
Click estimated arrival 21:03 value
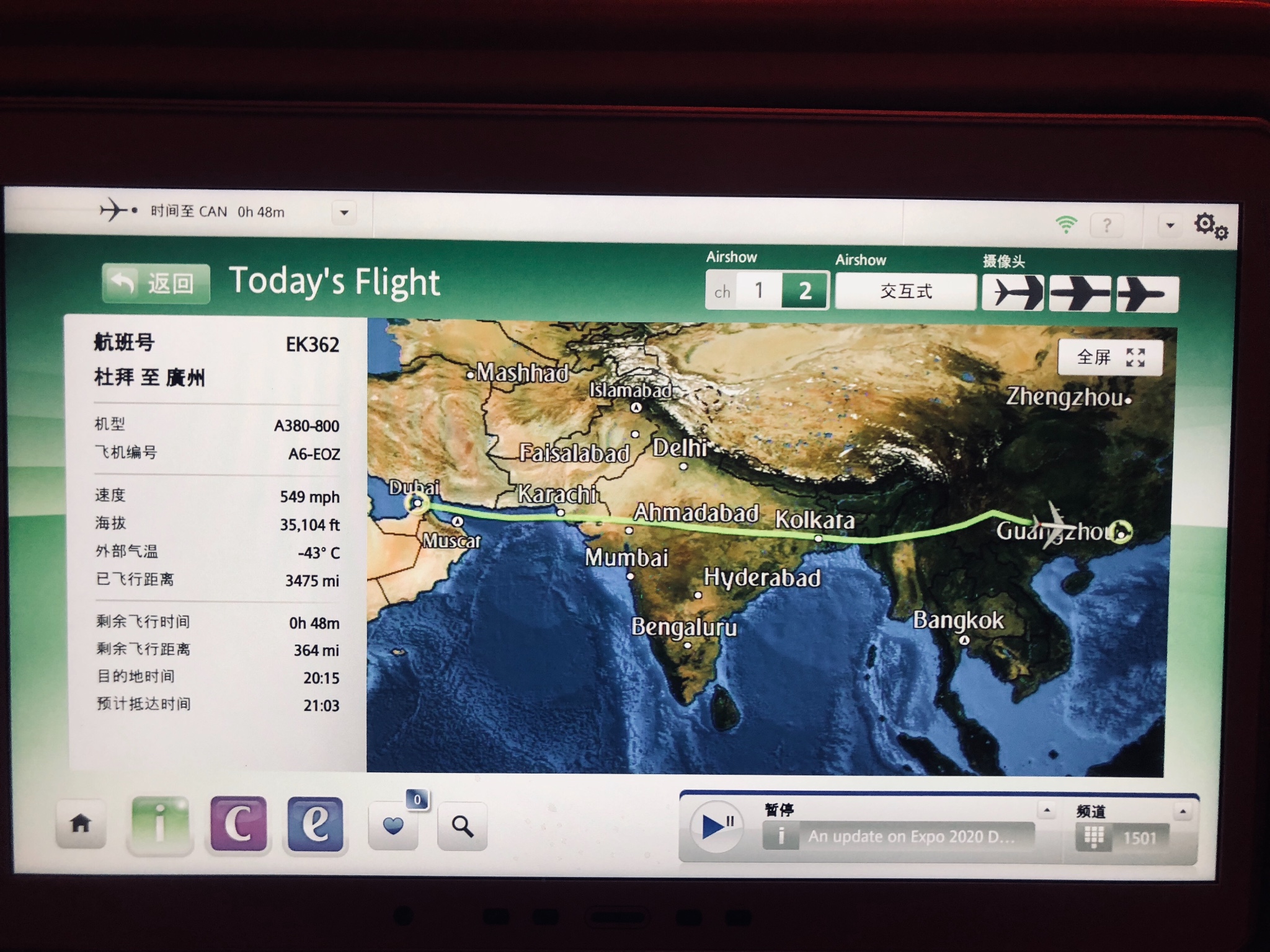pos(321,705)
